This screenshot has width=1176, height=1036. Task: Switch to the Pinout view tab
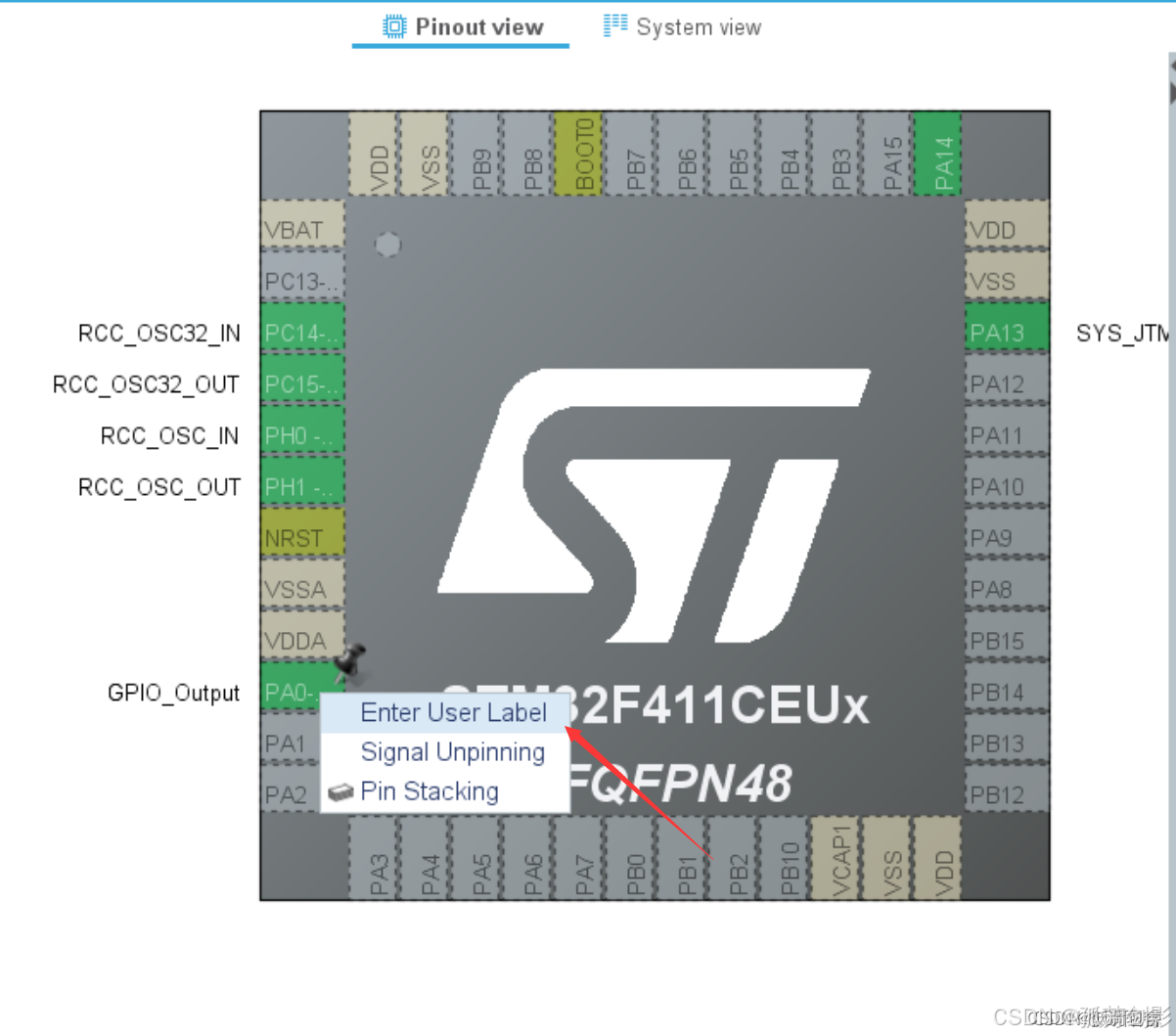[461, 26]
